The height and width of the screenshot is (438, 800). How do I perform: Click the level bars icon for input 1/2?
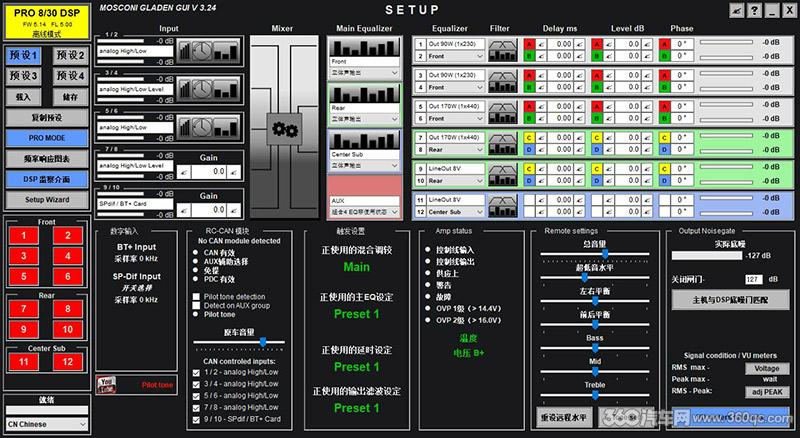point(185,51)
